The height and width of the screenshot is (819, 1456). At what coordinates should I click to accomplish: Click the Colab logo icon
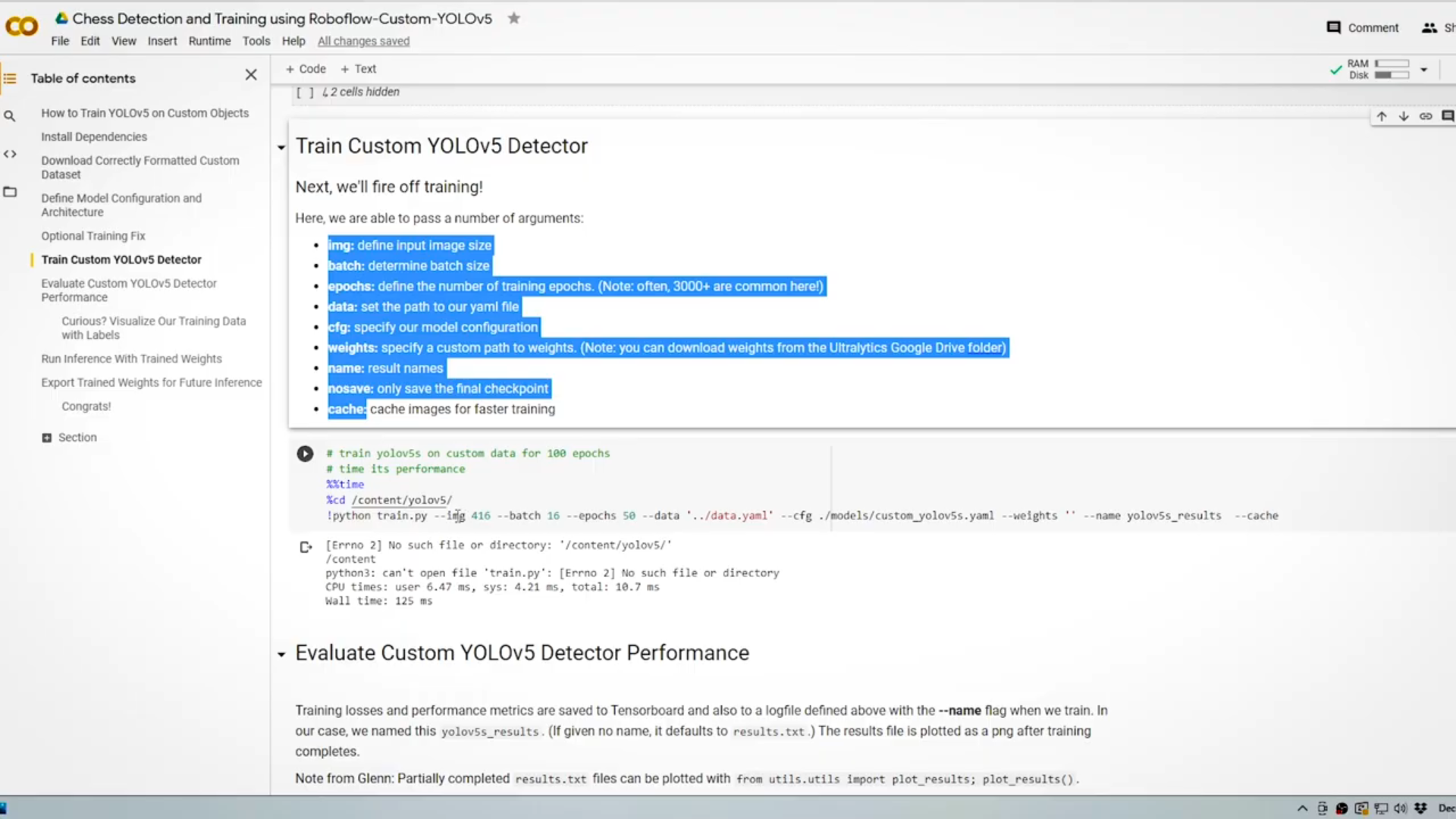click(21, 27)
